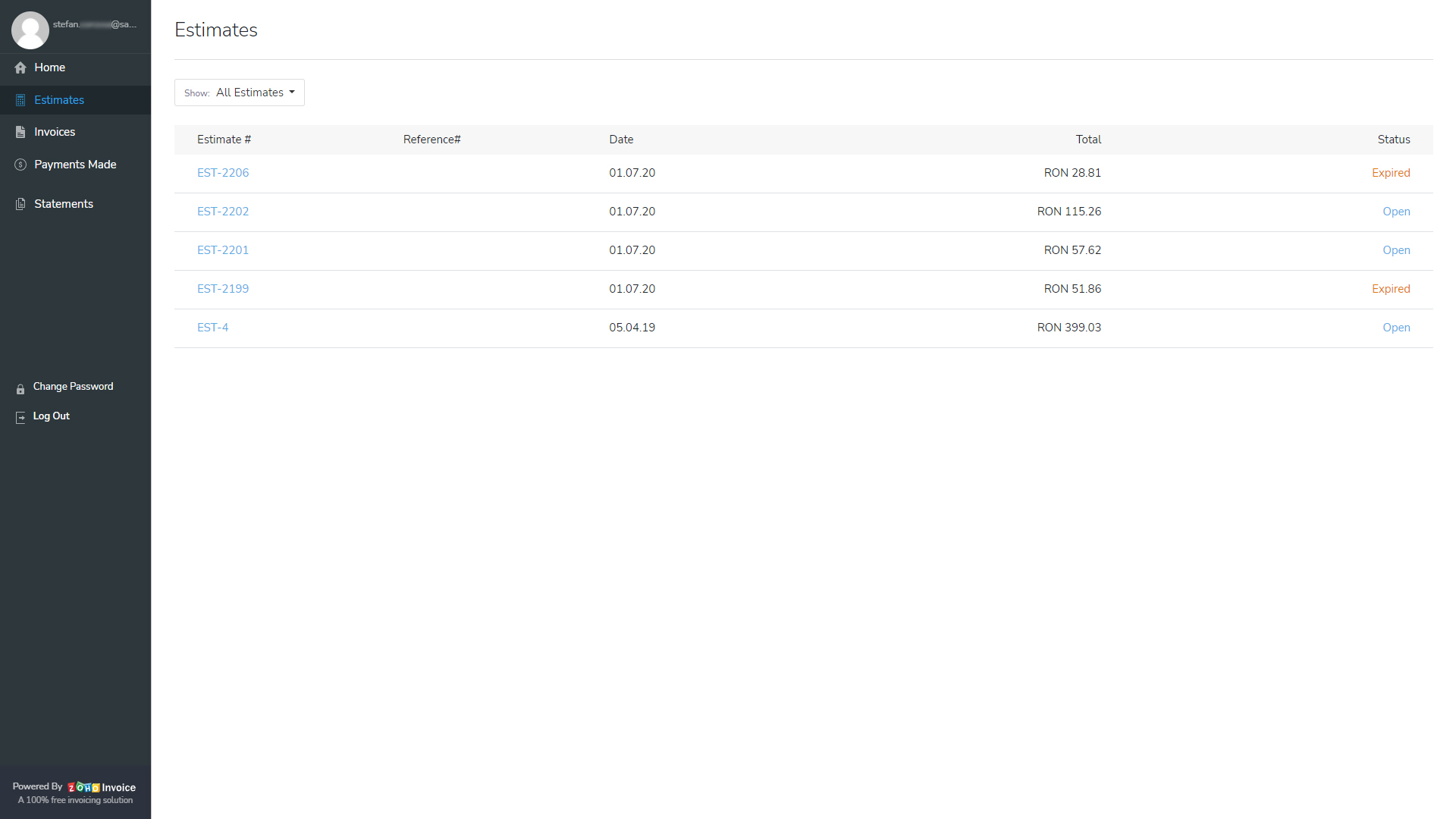Screen dimensions: 1456x819
Task: Open estimate EST-4
Action: point(212,327)
